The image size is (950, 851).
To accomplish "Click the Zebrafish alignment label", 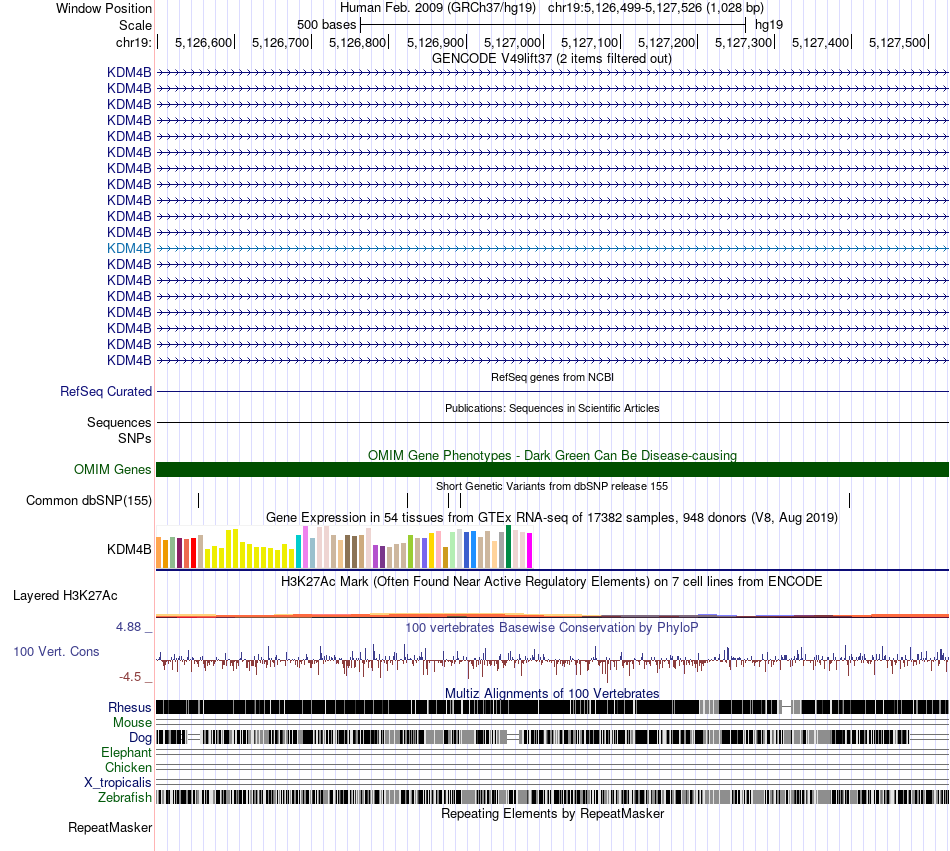I will click(x=125, y=798).
